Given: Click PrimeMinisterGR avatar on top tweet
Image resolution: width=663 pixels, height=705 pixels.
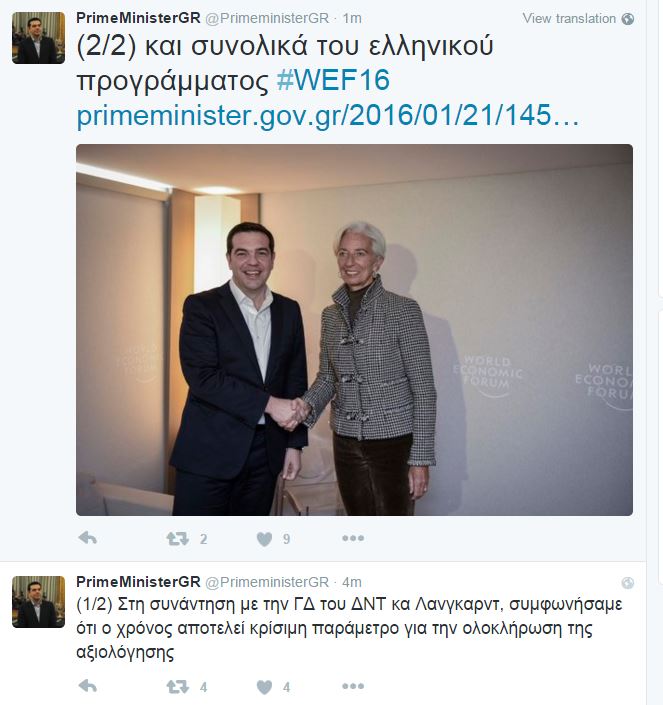Looking at the screenshot, I should pos(38,38).
